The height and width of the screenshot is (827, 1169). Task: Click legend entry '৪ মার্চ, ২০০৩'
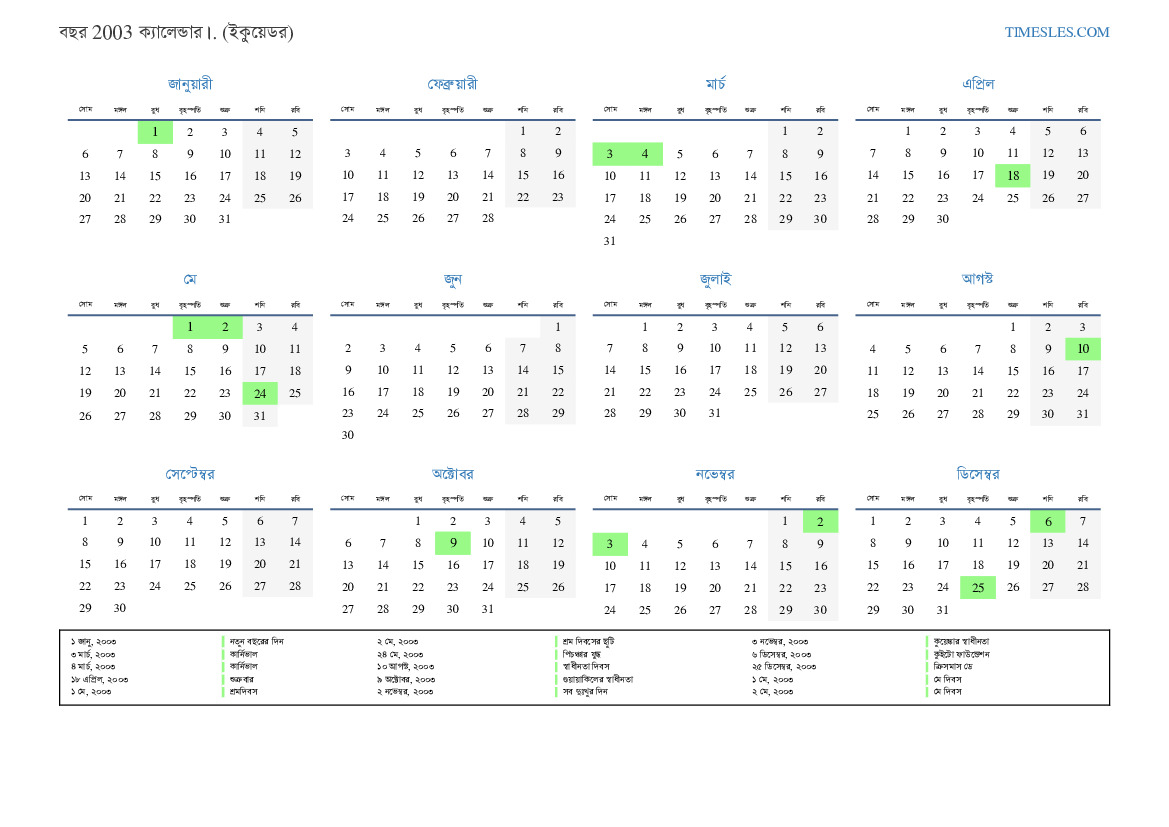[x=93, y=667]
